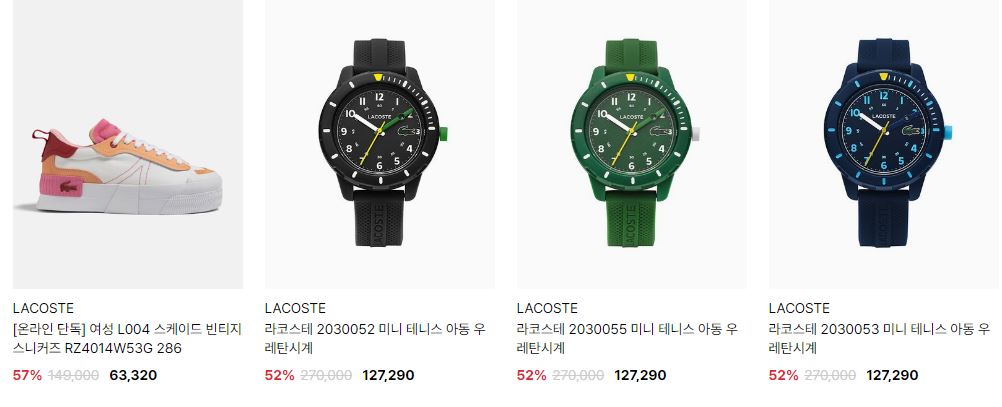Click the 63,320 sneaker sale price
The image size is (1002, 407).
pyautogui.click(x=133, y=376)
